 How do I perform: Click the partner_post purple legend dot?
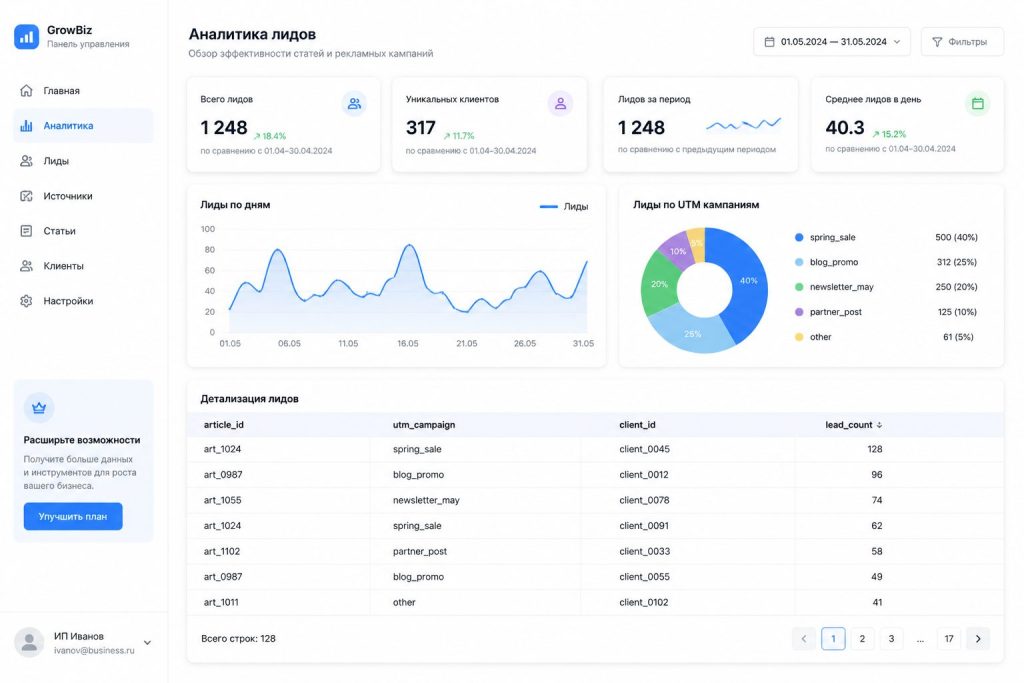799,312
